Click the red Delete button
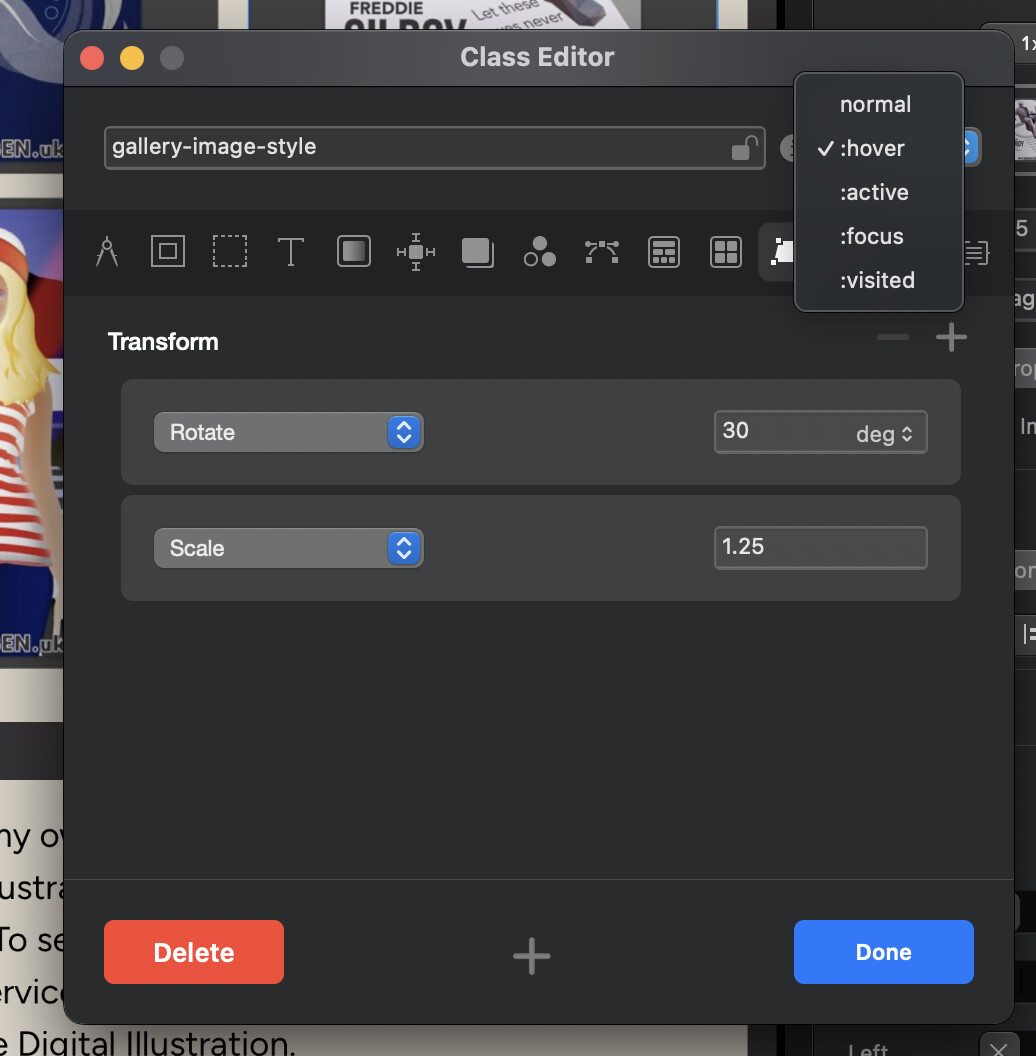 (194, 952)
